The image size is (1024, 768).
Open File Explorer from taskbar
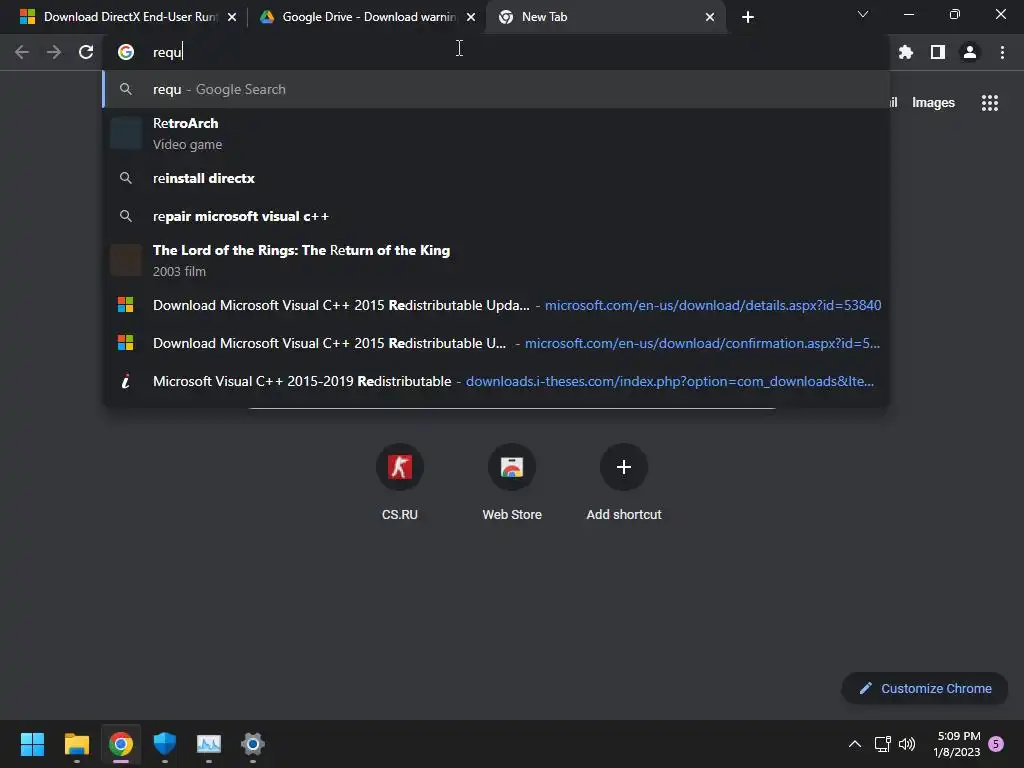point(76,744)
